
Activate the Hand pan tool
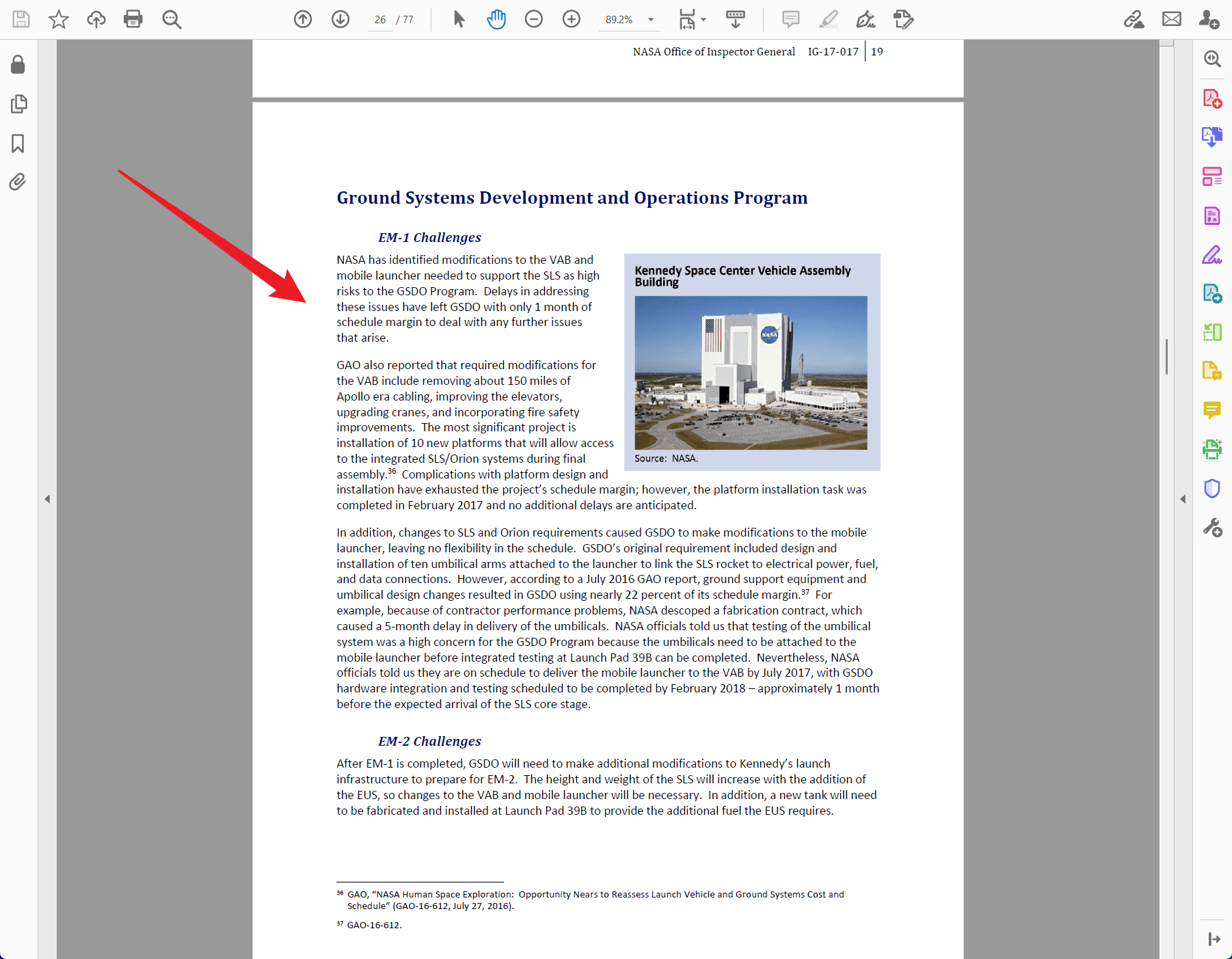pyautogui.click(x=496, y=19)
